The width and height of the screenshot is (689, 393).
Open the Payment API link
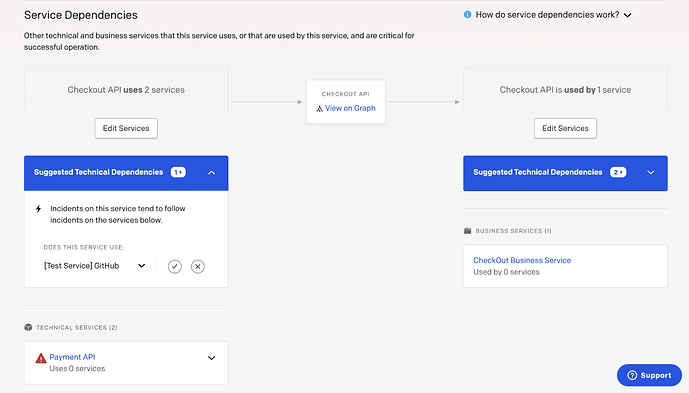pyautogui.click(x=72, y=357)
